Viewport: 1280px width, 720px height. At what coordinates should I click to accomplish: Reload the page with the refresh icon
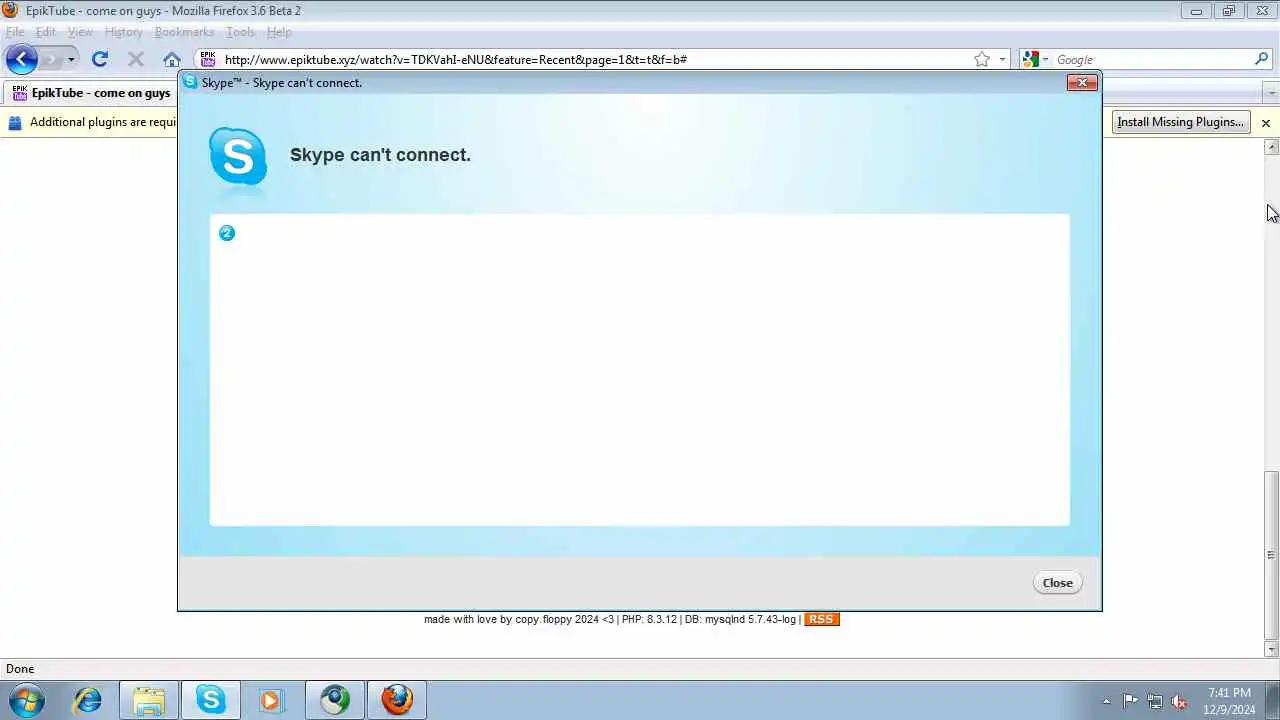pyautogui.click(x=100, y=59)
